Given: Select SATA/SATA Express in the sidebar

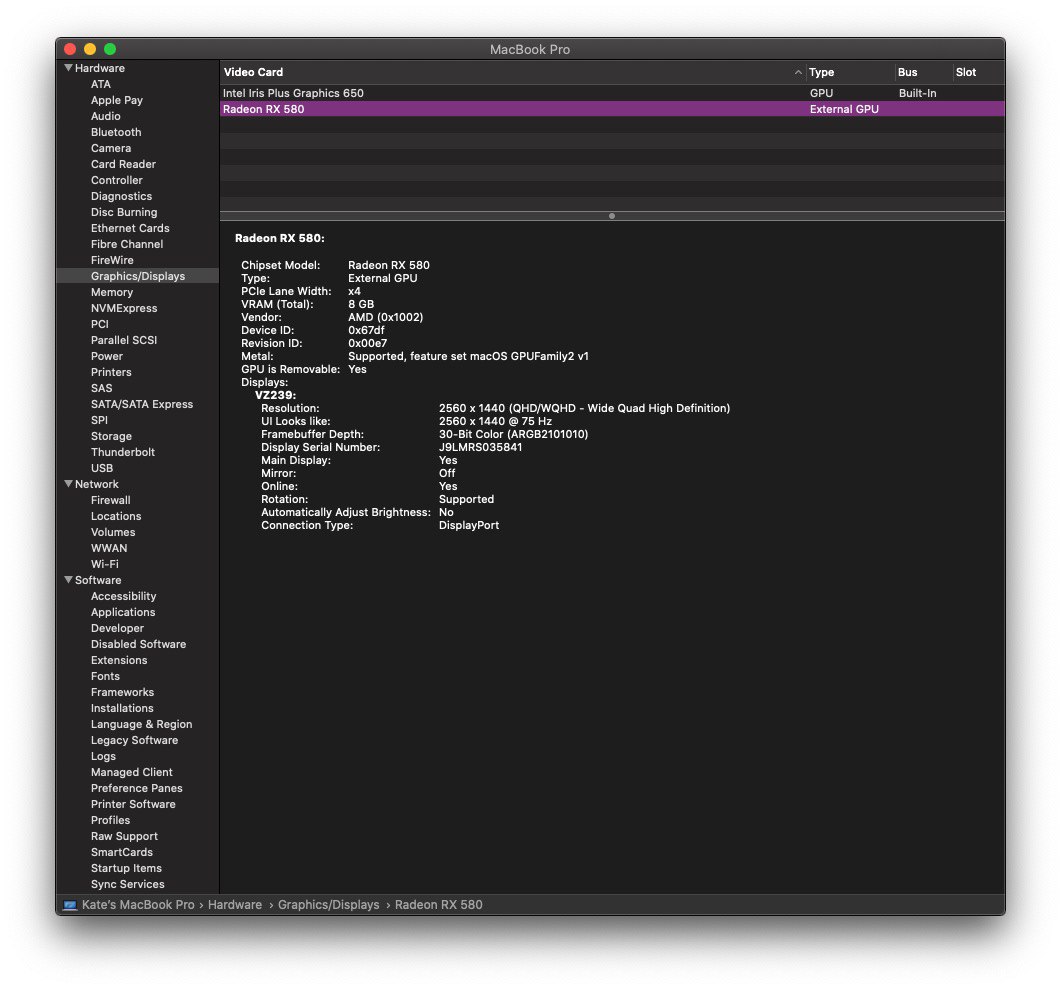Looking at the screenshot, I should 141,405.
